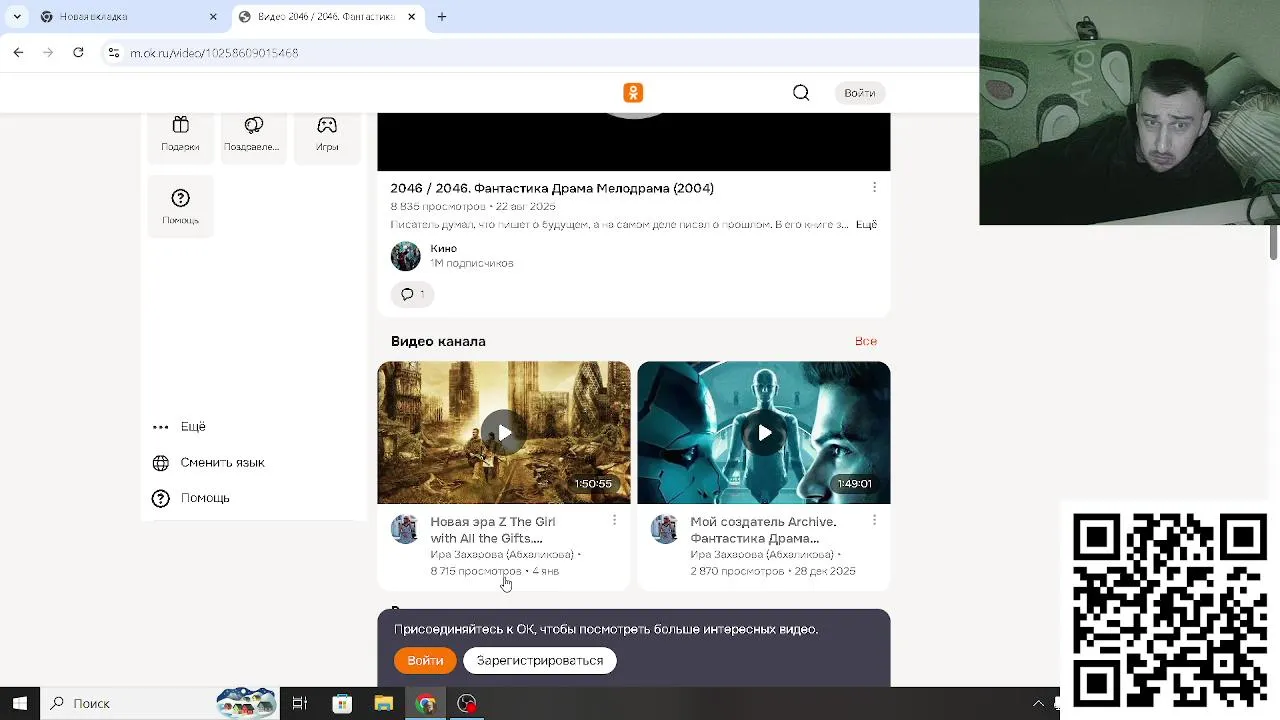The width and height of the screenshot is (1280, 720).
Task: Play Мой создатель Archive video thumbnail
Action: pyautogui.click(x=764, y=433)
